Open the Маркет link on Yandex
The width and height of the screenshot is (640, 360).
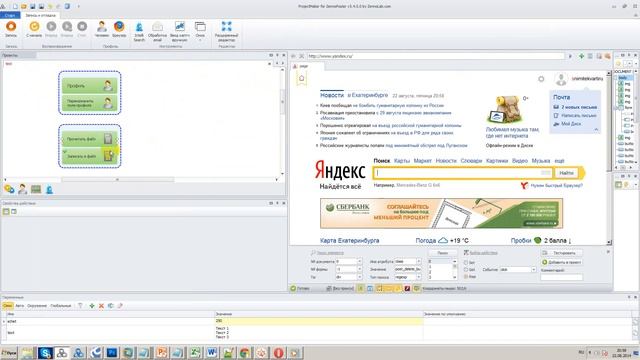(422, 161)
